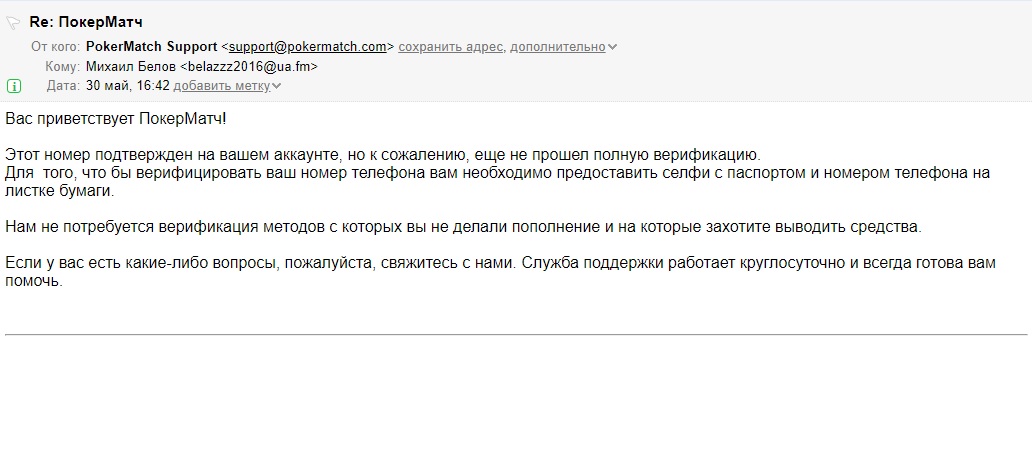Viewport: 1032px width, 460px height.
Task: Click the horizontal separator below the message
Action: [516, 334]
